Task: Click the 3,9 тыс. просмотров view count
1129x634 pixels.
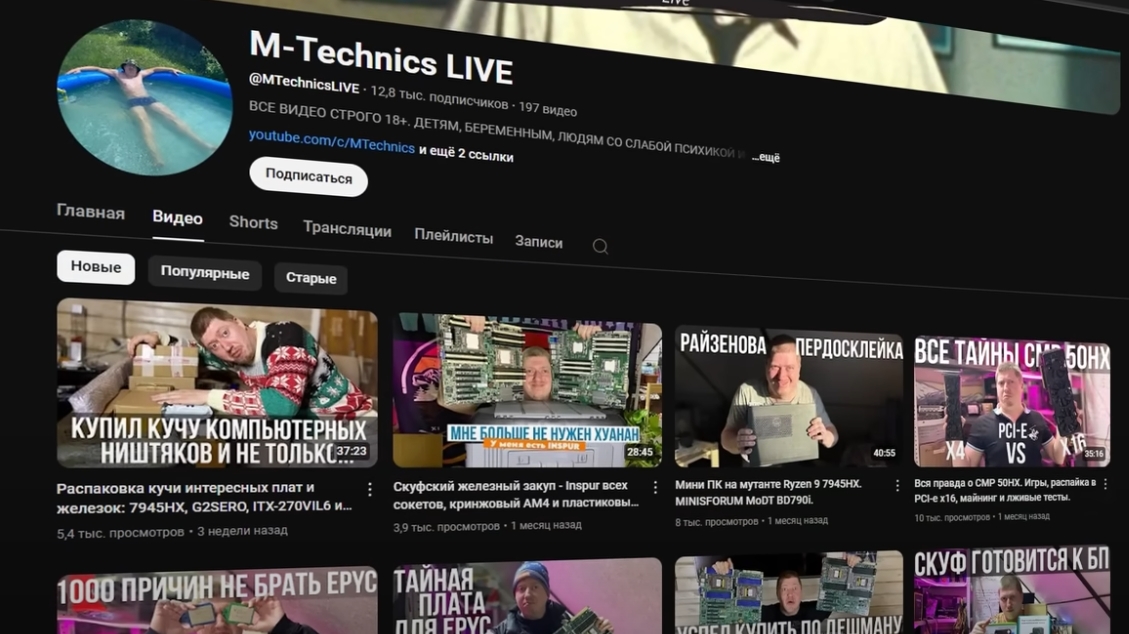Action: 446,527
